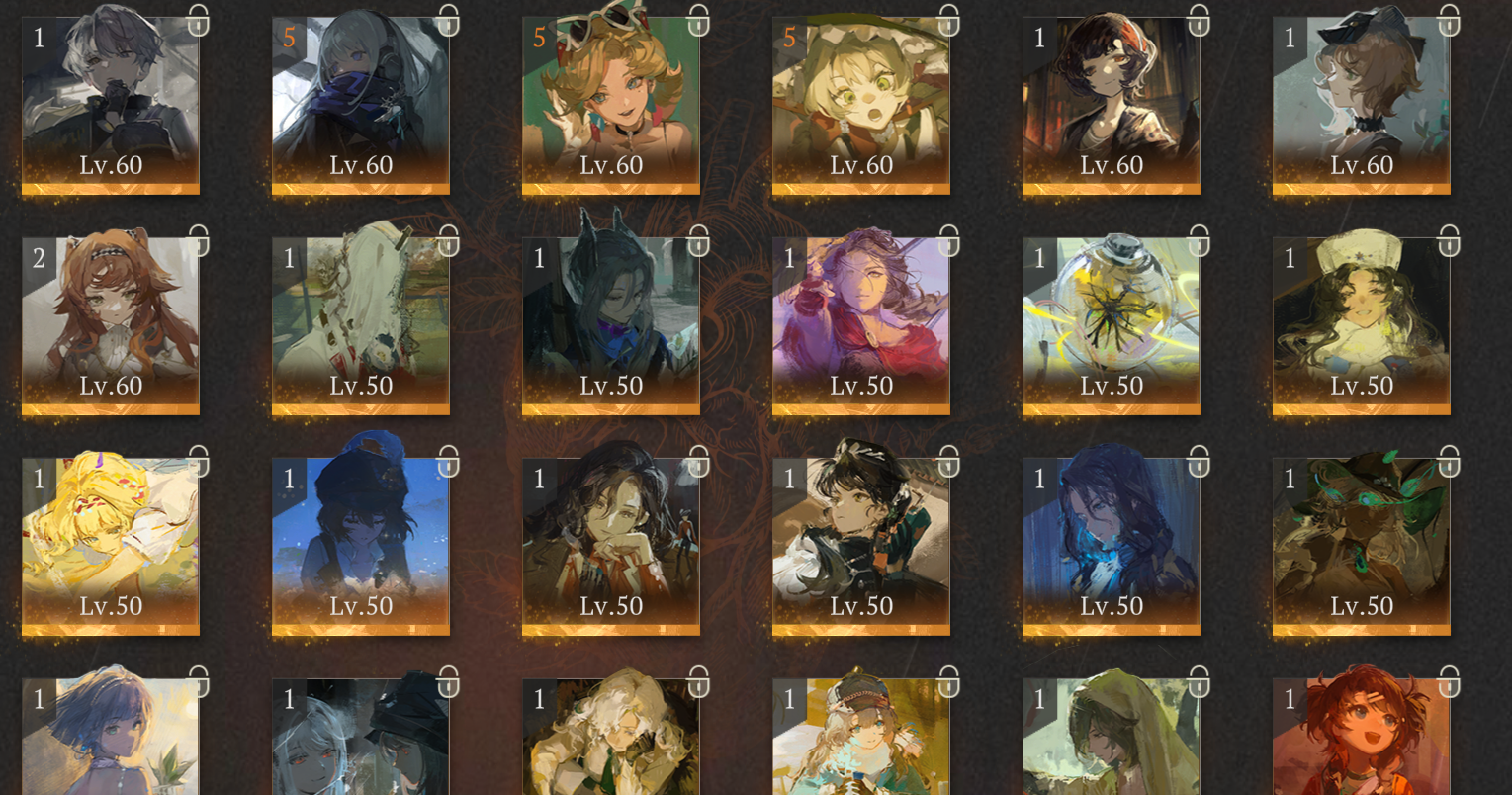The width and height of the screenshot is (1512, 795).
Task: Toggle lock on the surprised green-eyed blonde card
Action: tap(948, 19)
